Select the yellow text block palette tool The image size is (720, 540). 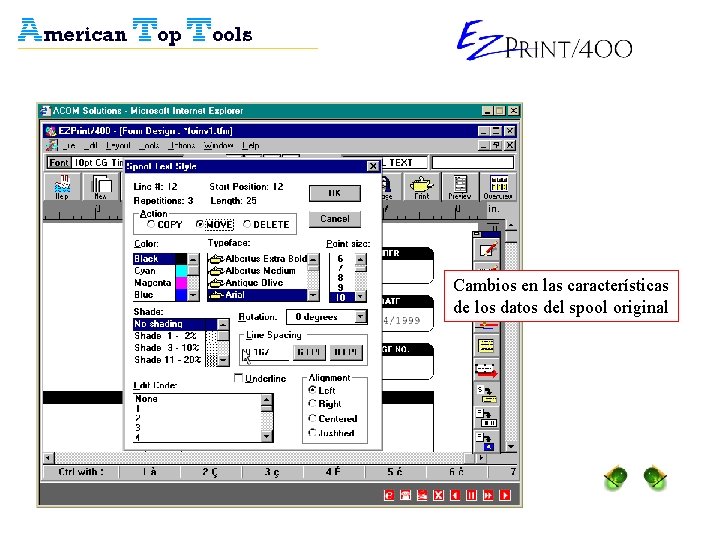click(486, 346)
